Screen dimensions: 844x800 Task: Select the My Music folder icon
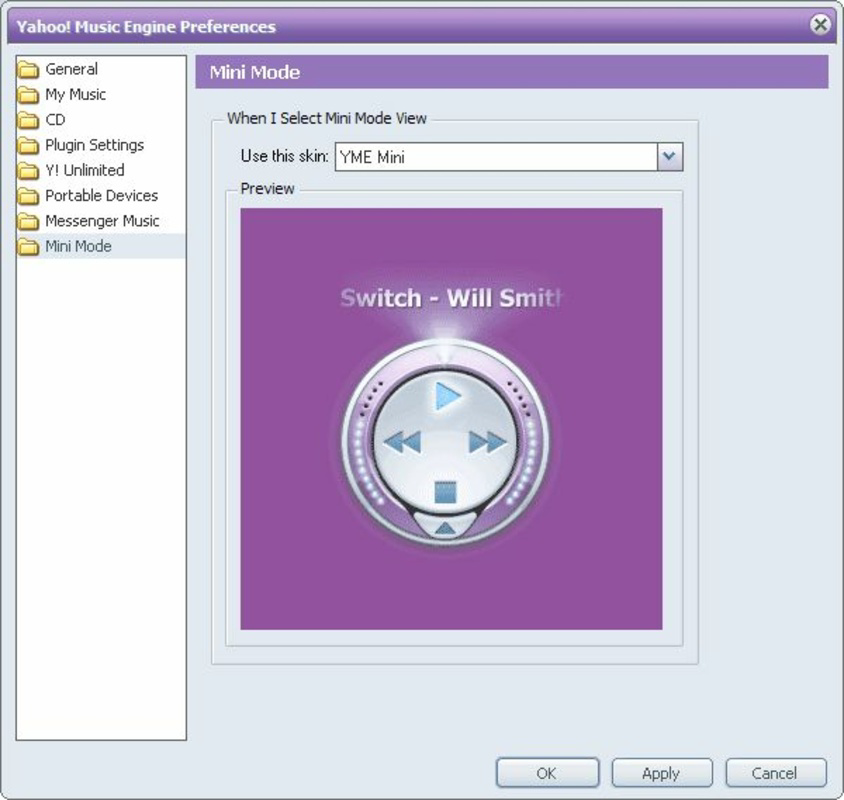pos(27,94)
